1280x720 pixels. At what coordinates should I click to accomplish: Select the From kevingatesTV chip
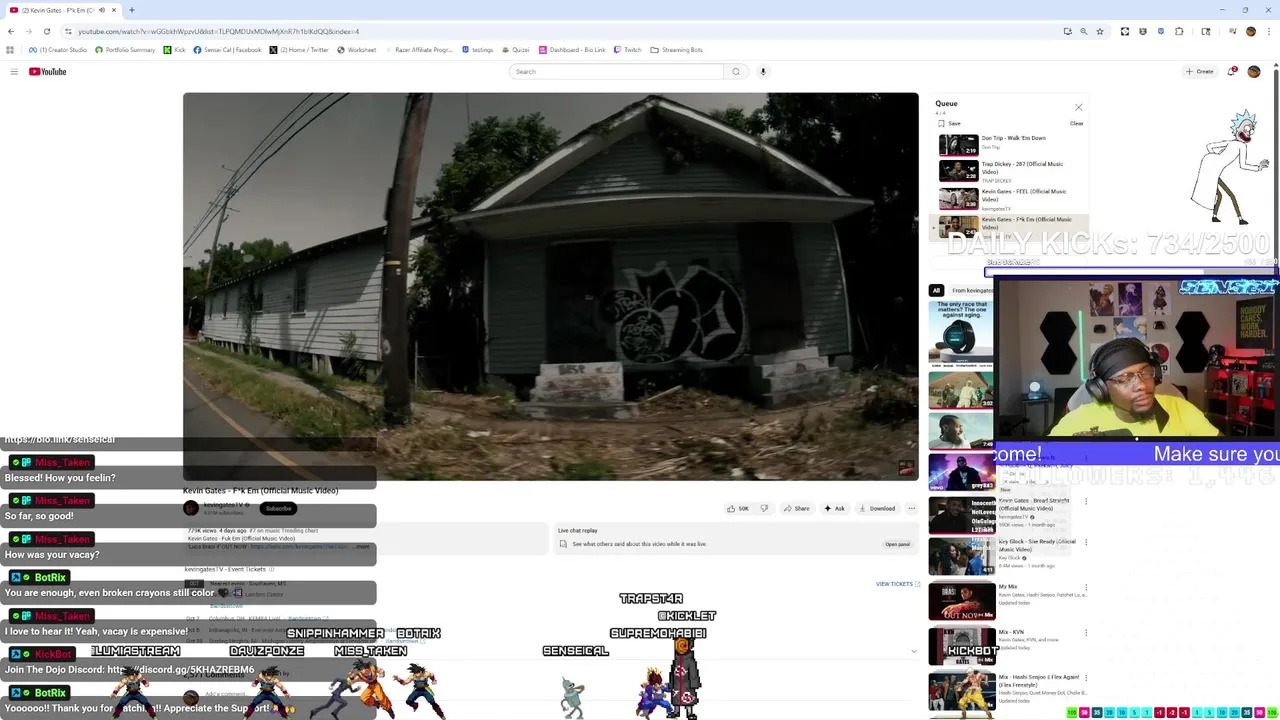(972, 290)
